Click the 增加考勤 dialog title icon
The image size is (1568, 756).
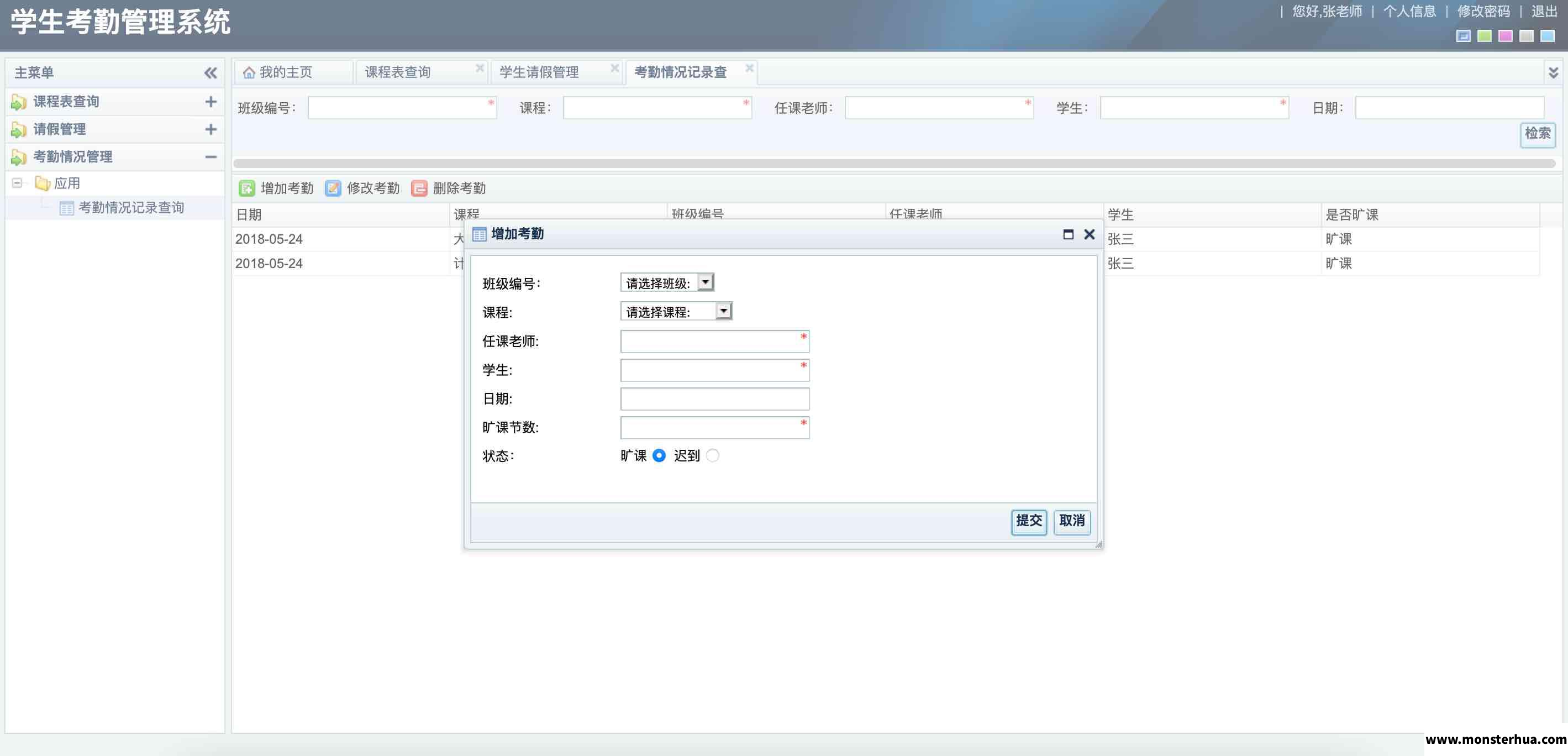click(479, 234)
